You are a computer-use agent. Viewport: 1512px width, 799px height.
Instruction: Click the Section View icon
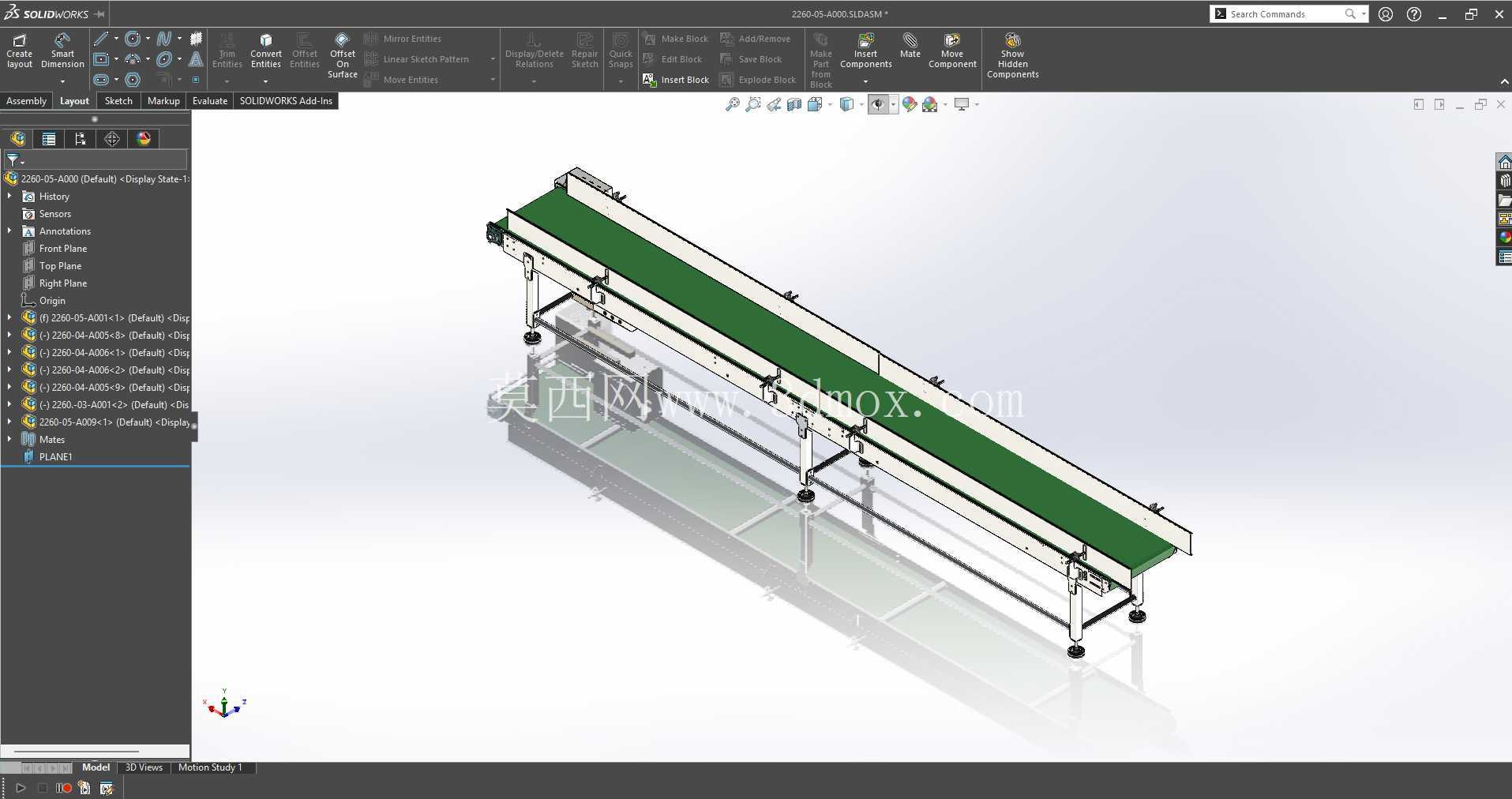click(794, 104)
